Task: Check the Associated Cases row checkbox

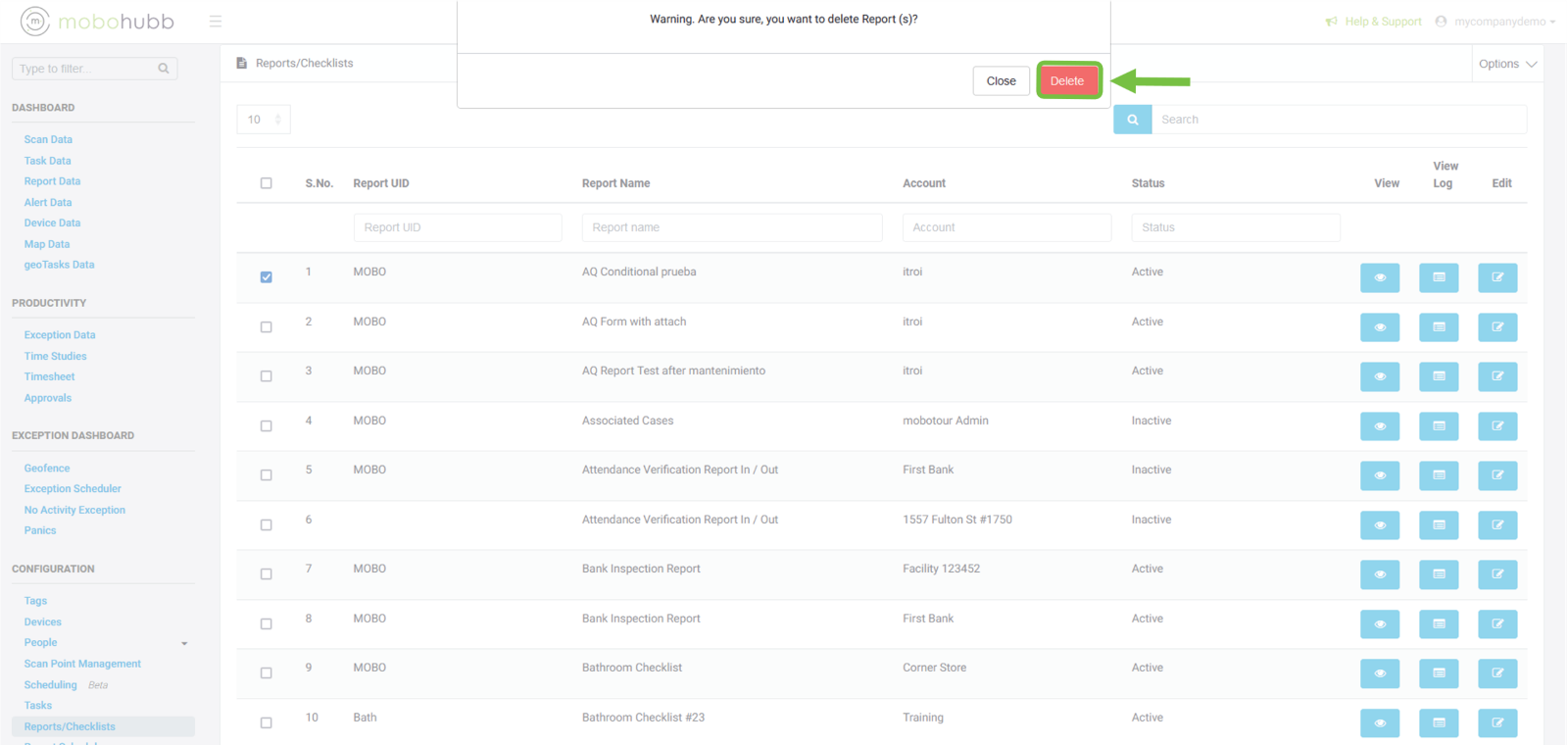Action: pos(267,426)
